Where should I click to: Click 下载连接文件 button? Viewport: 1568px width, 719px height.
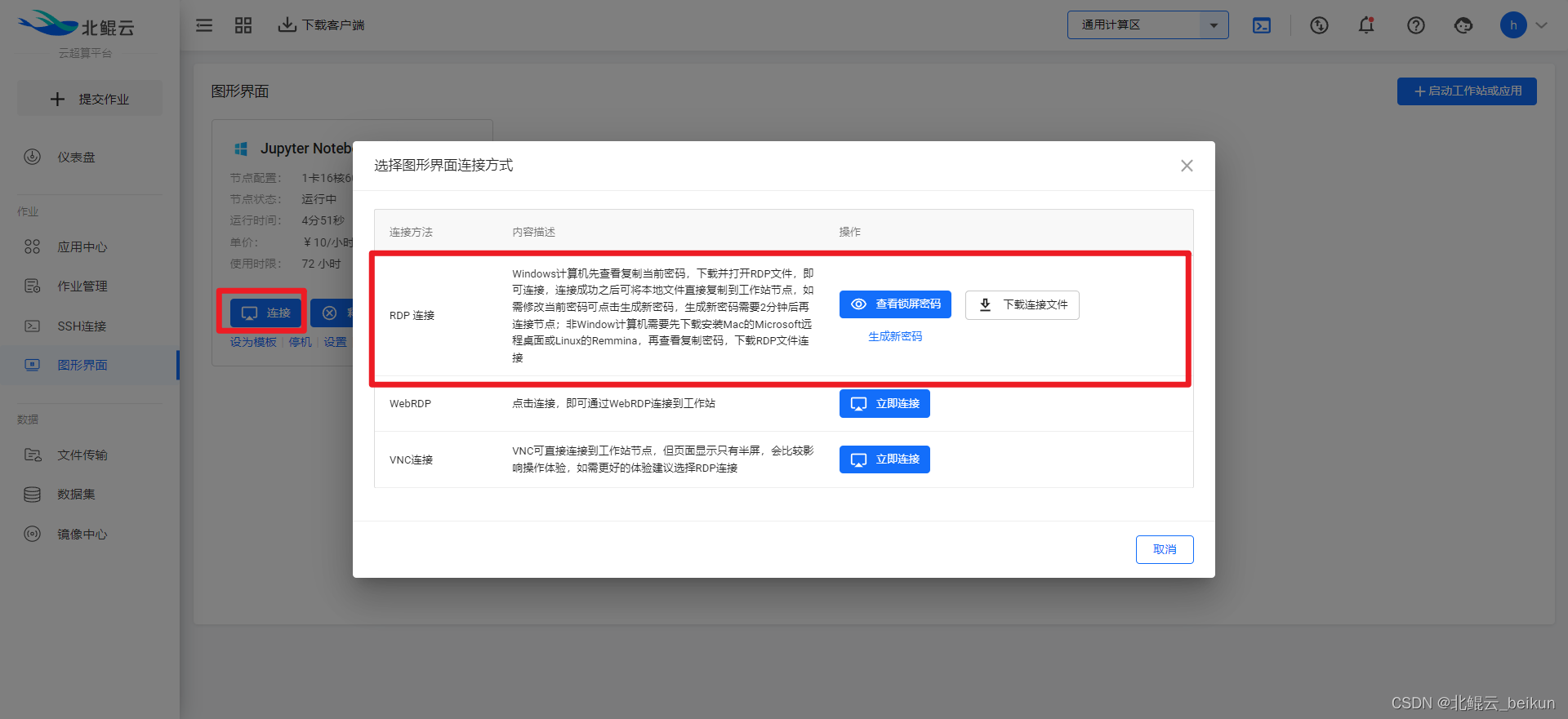[1022, 304]
